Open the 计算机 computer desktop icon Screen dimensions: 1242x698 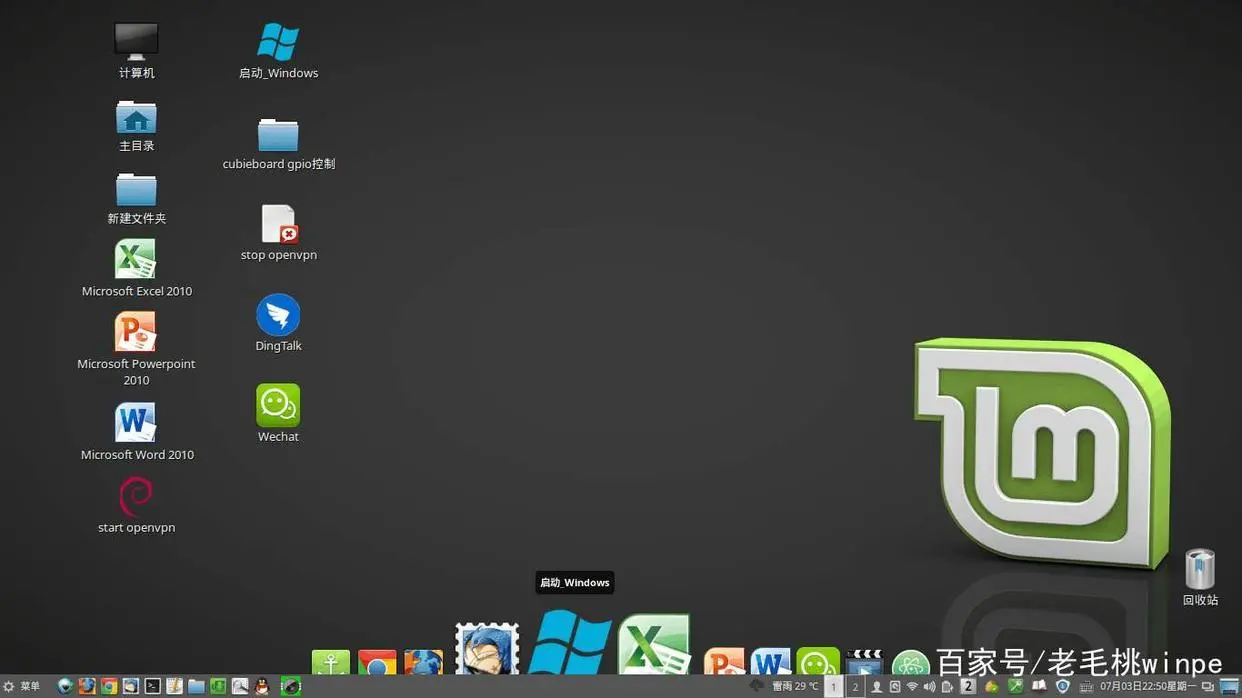coord(136,51)
